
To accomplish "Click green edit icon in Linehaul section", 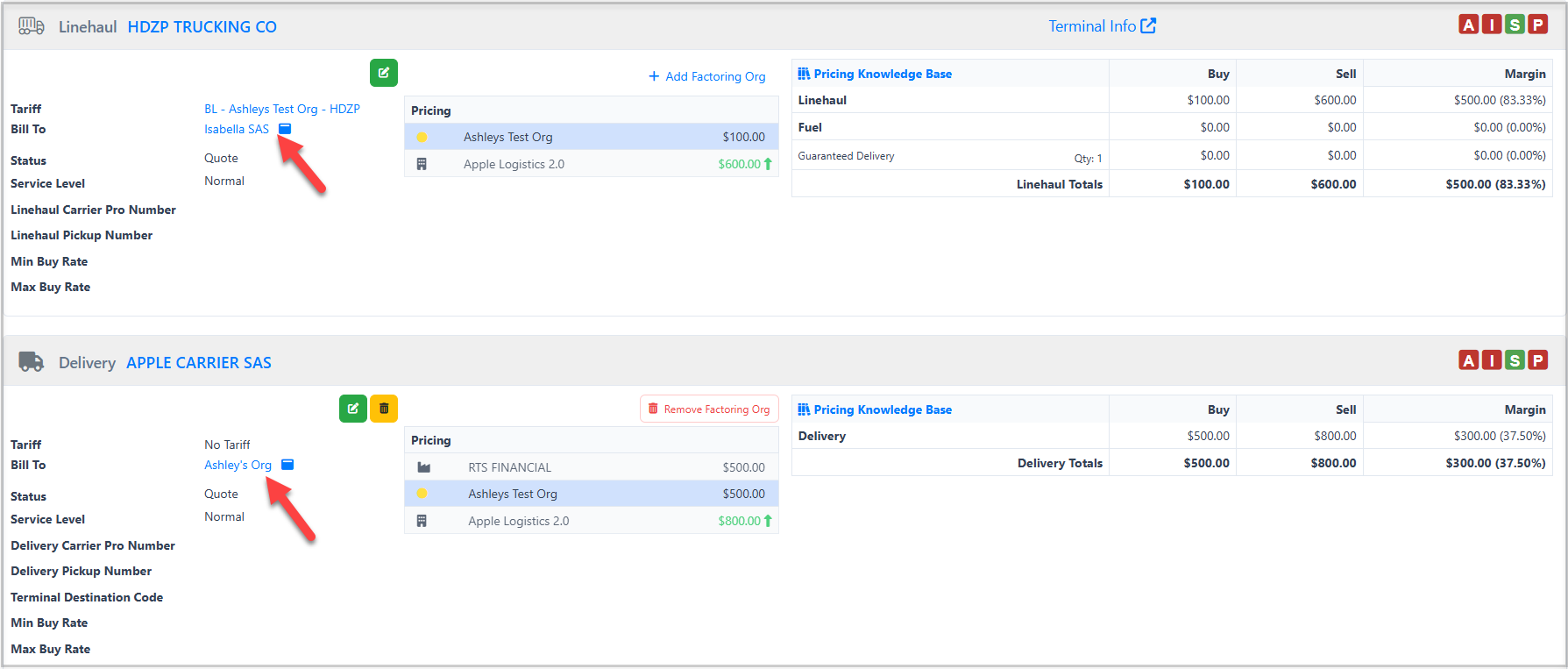I will (x=384, y=73).
